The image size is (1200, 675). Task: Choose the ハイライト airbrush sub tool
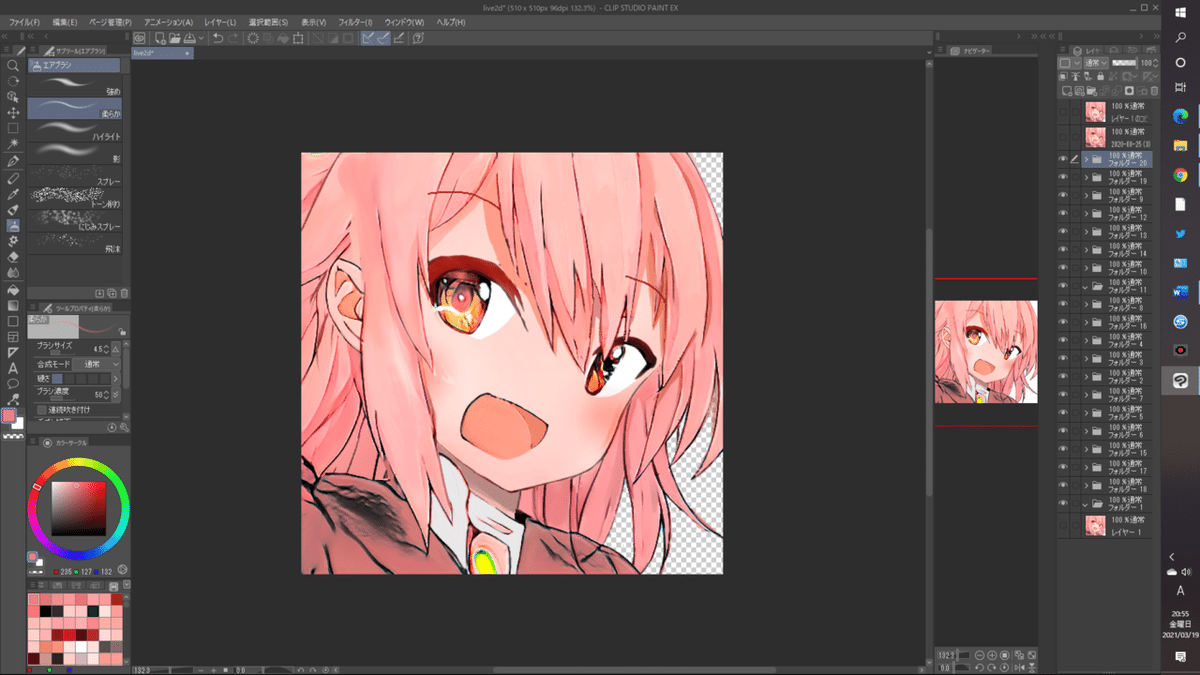pyautogui.click(x=75, y=129)
